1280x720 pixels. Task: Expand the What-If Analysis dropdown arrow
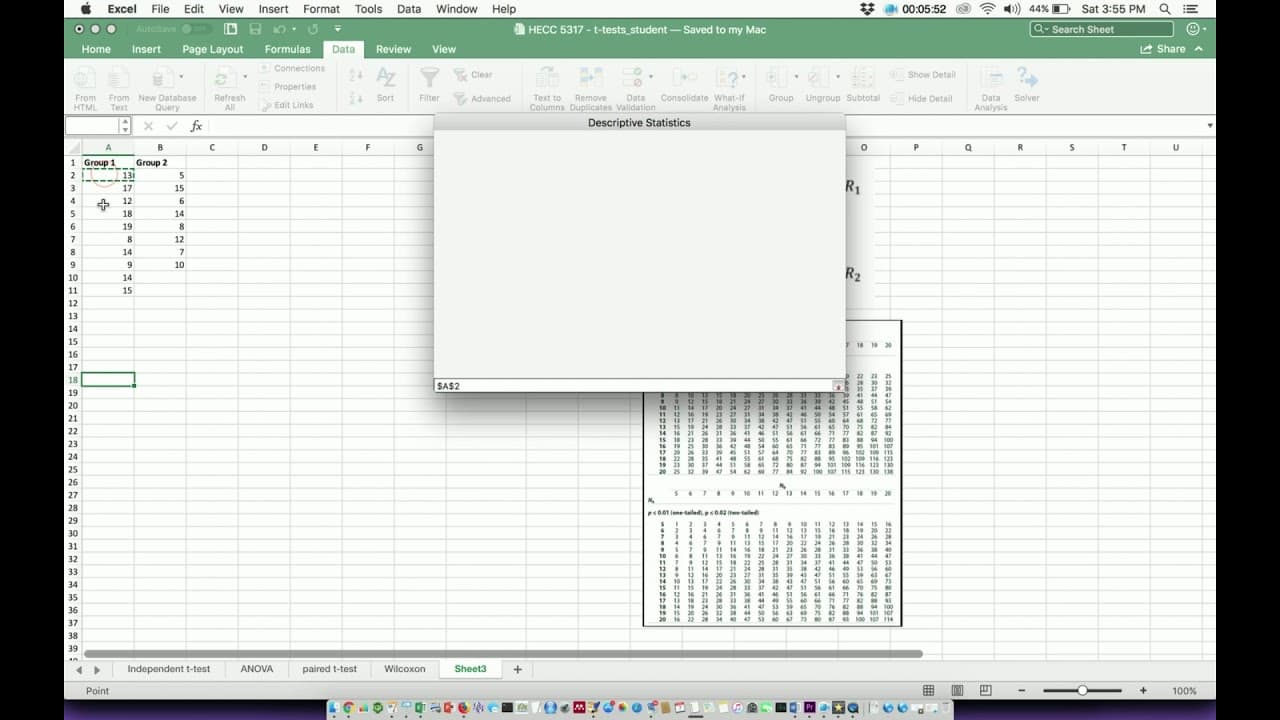744,77
